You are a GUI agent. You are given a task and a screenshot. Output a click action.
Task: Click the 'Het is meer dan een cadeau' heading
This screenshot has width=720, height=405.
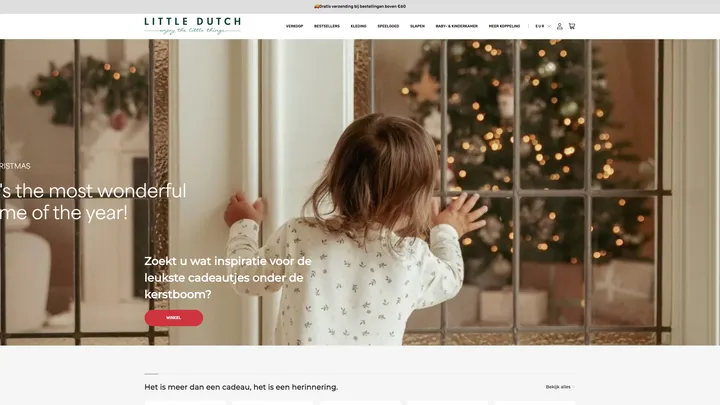(241, 387)
